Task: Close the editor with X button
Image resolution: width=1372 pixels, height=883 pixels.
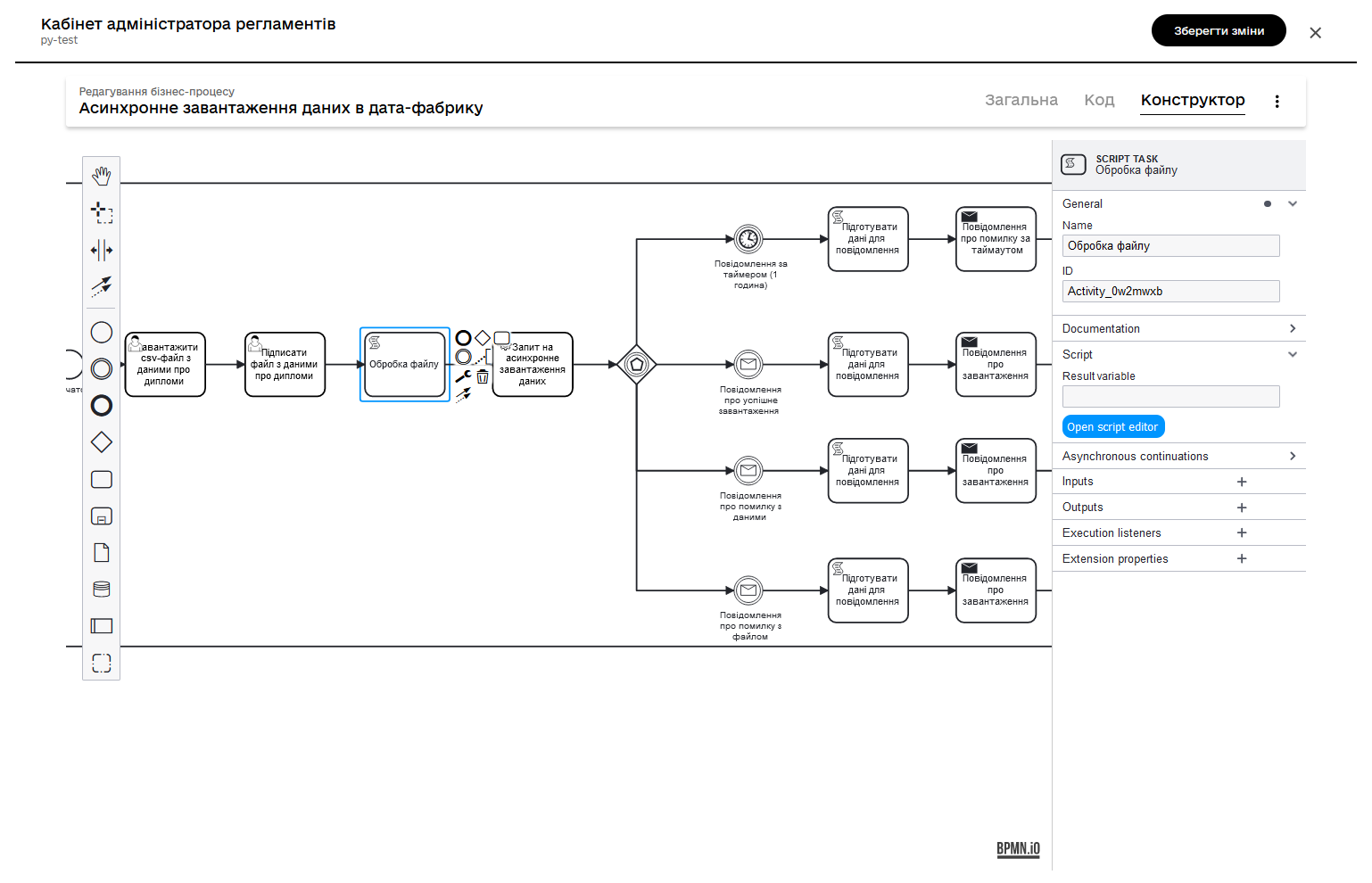Action: [1315, 33]
